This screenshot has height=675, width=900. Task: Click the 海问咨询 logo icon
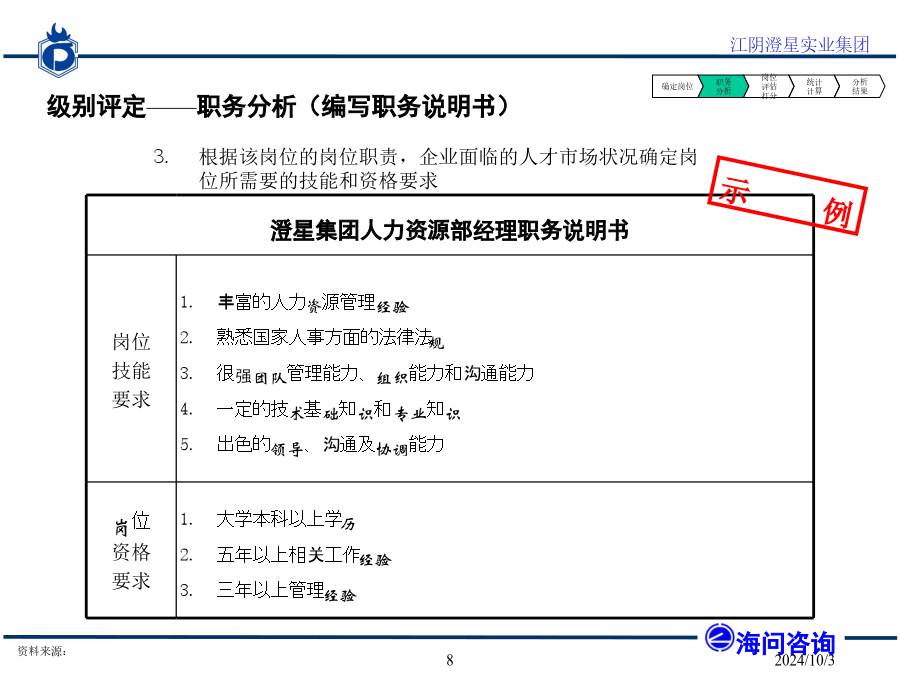(718, 639)
